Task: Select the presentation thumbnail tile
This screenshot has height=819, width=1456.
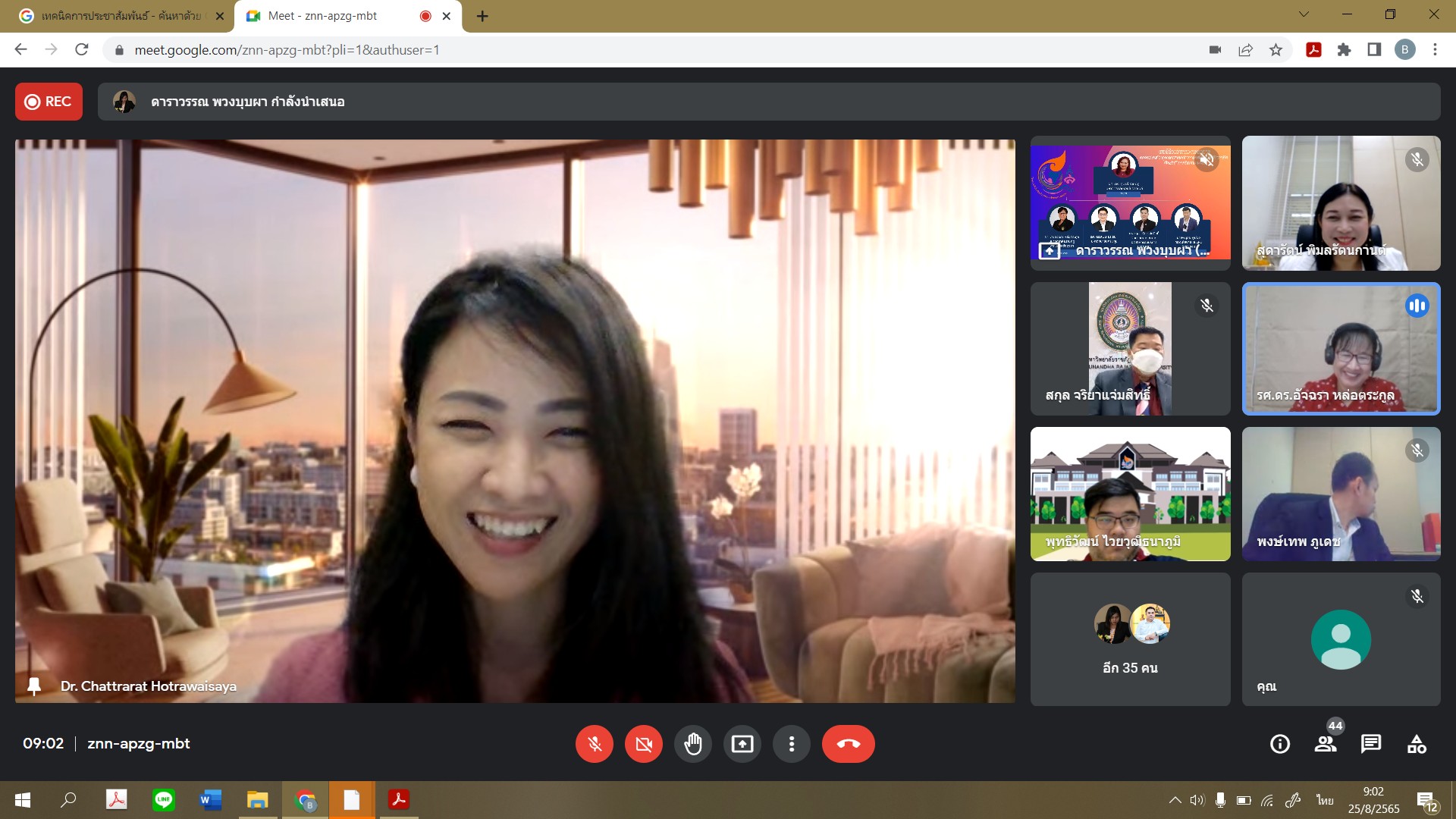Action: 1130,202
